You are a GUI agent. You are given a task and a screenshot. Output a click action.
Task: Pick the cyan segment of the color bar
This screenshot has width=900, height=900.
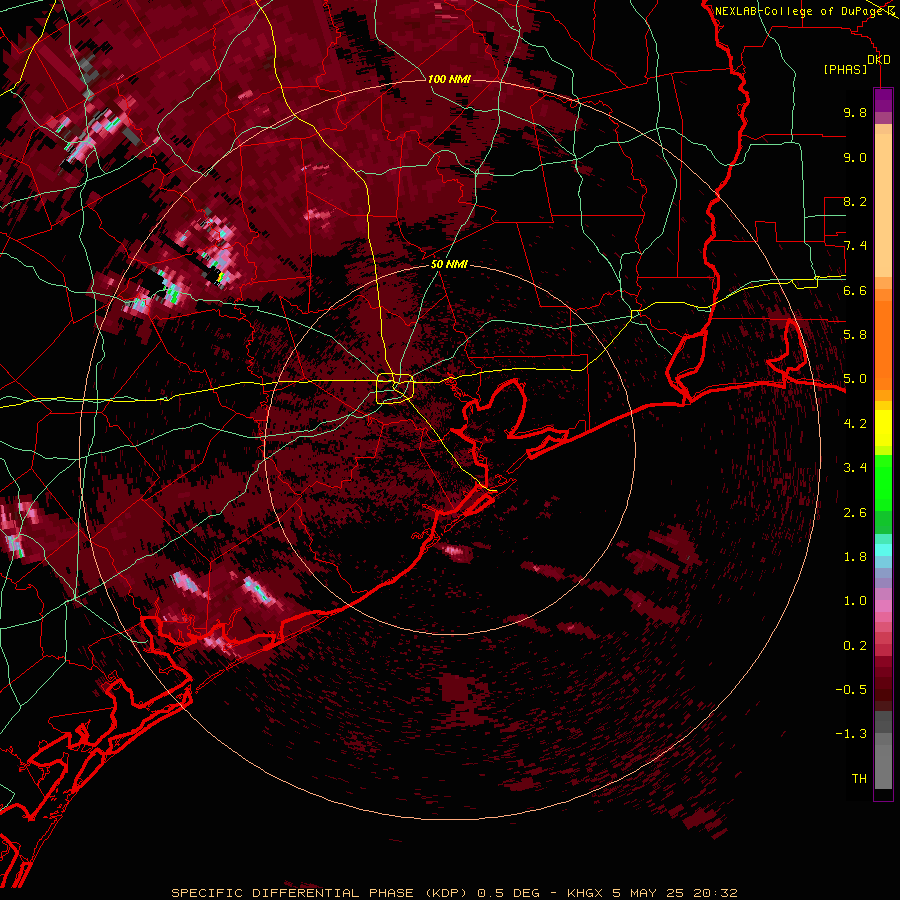[883, 550]
